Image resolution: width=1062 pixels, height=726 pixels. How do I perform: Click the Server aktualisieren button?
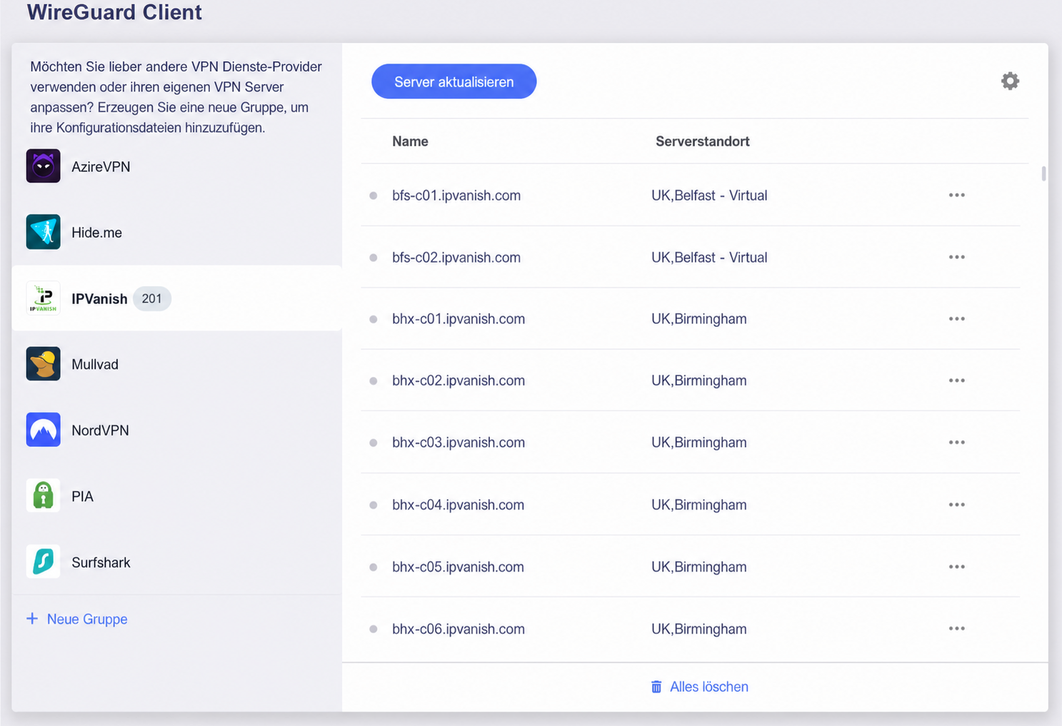[454, 81]
